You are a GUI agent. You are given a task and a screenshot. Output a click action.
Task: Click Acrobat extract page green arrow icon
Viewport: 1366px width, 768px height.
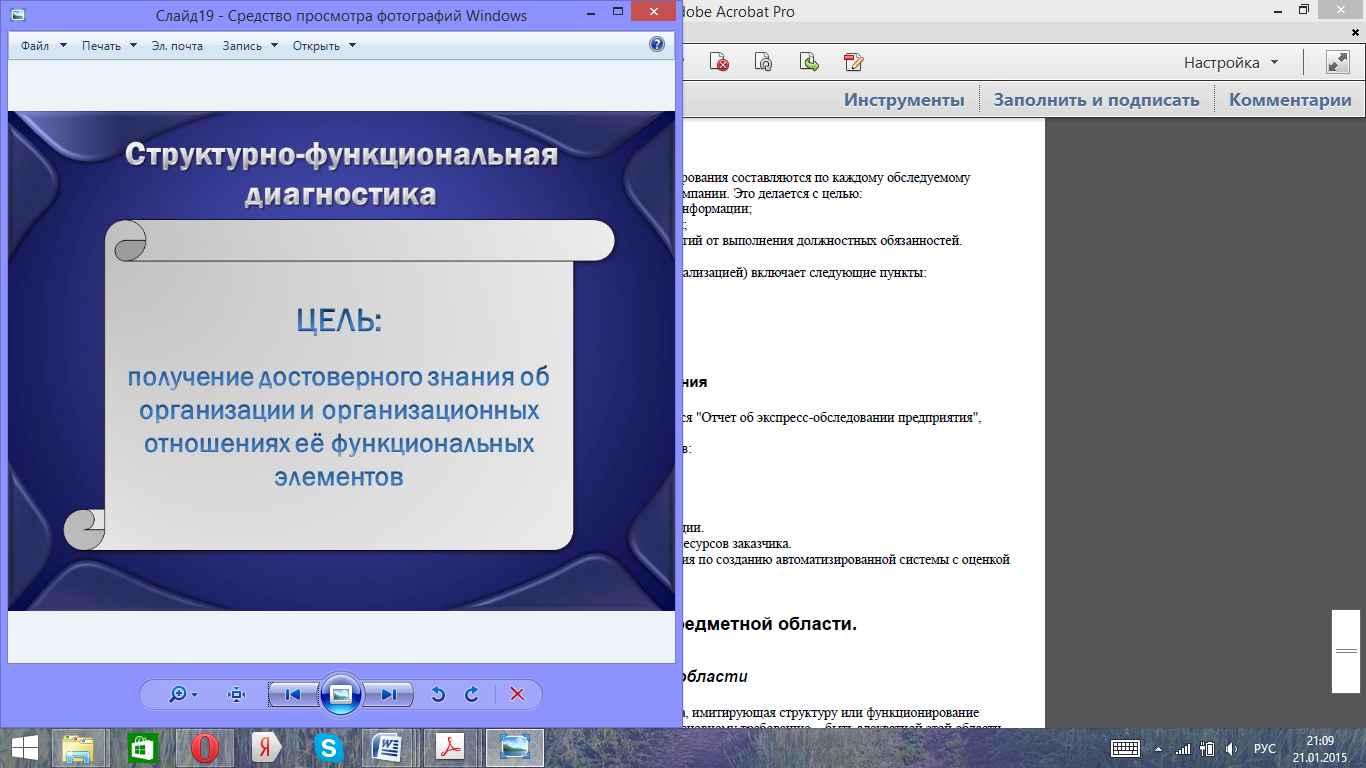pyautogui.click(x=809, y=62)
